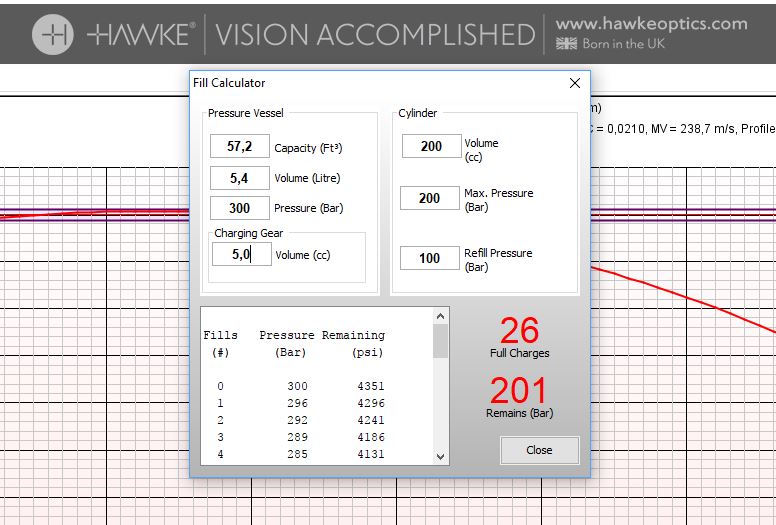This screenshot has height=525, width=776.
Task: Close the Fill Calculator with the X
Action: coord(574,83)
